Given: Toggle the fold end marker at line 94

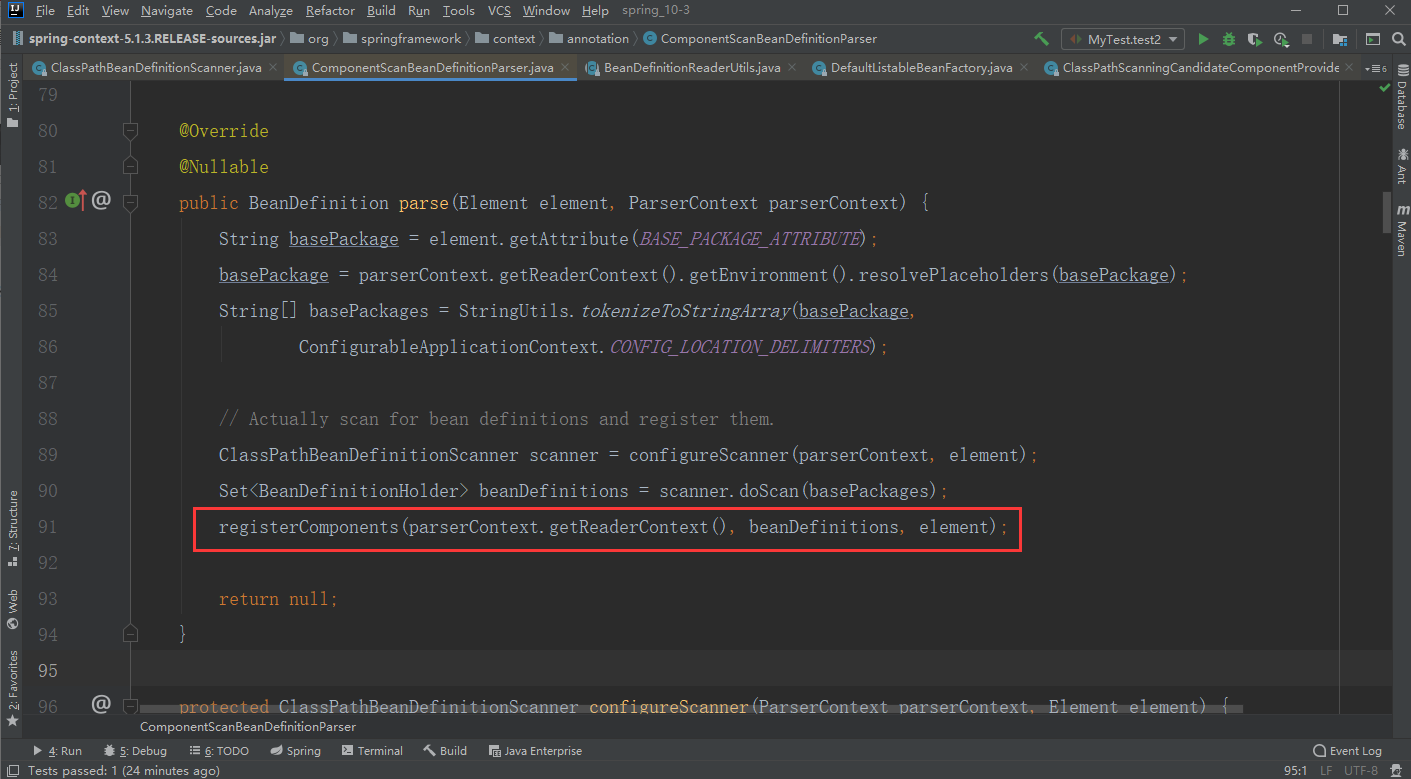Looking at the screenshot, I should click(130, 634).
